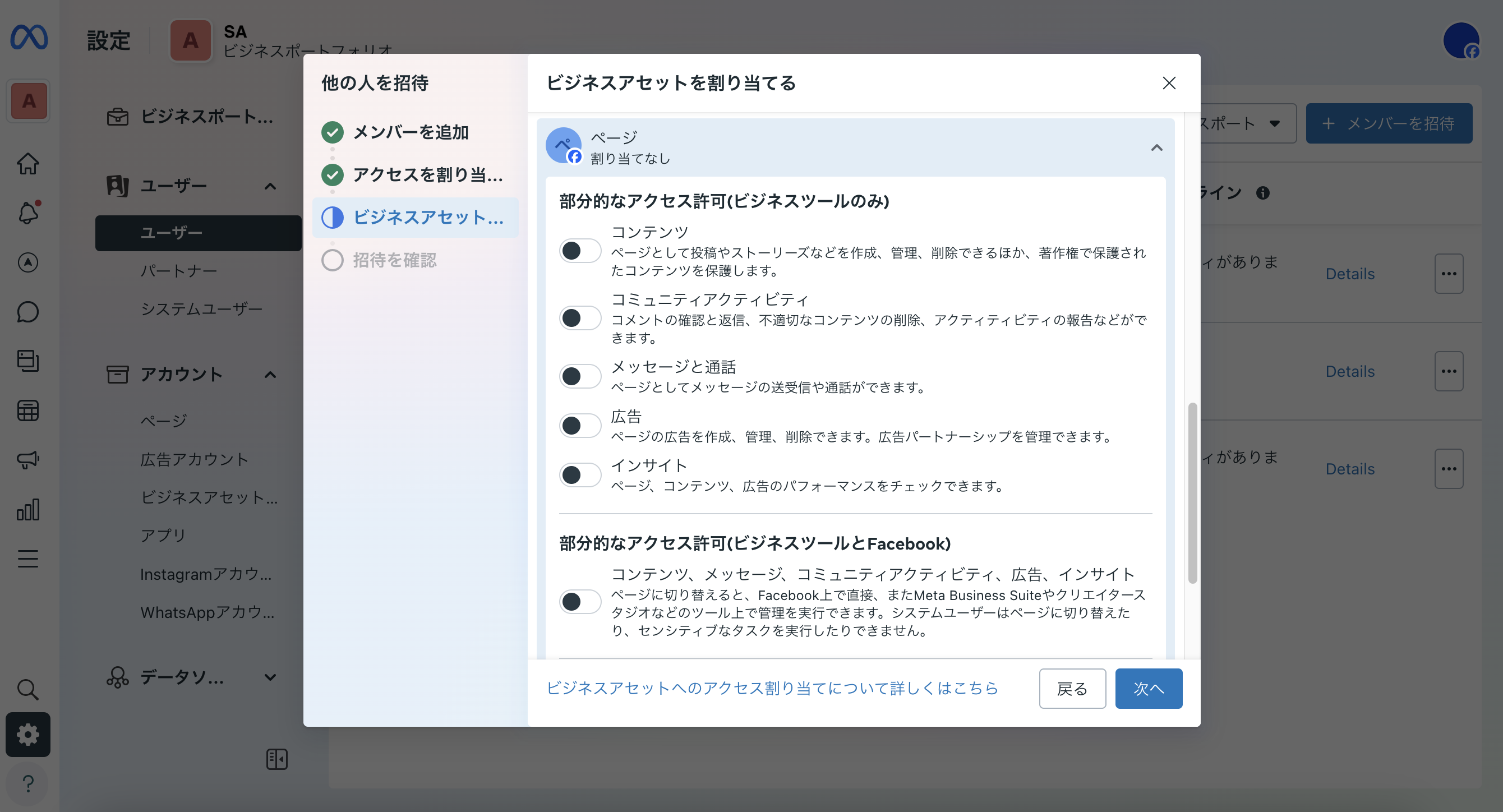Turn on the メッセージと通話 toggle
The height and width of the screenshot is (812, 1503).
(580, 376)
